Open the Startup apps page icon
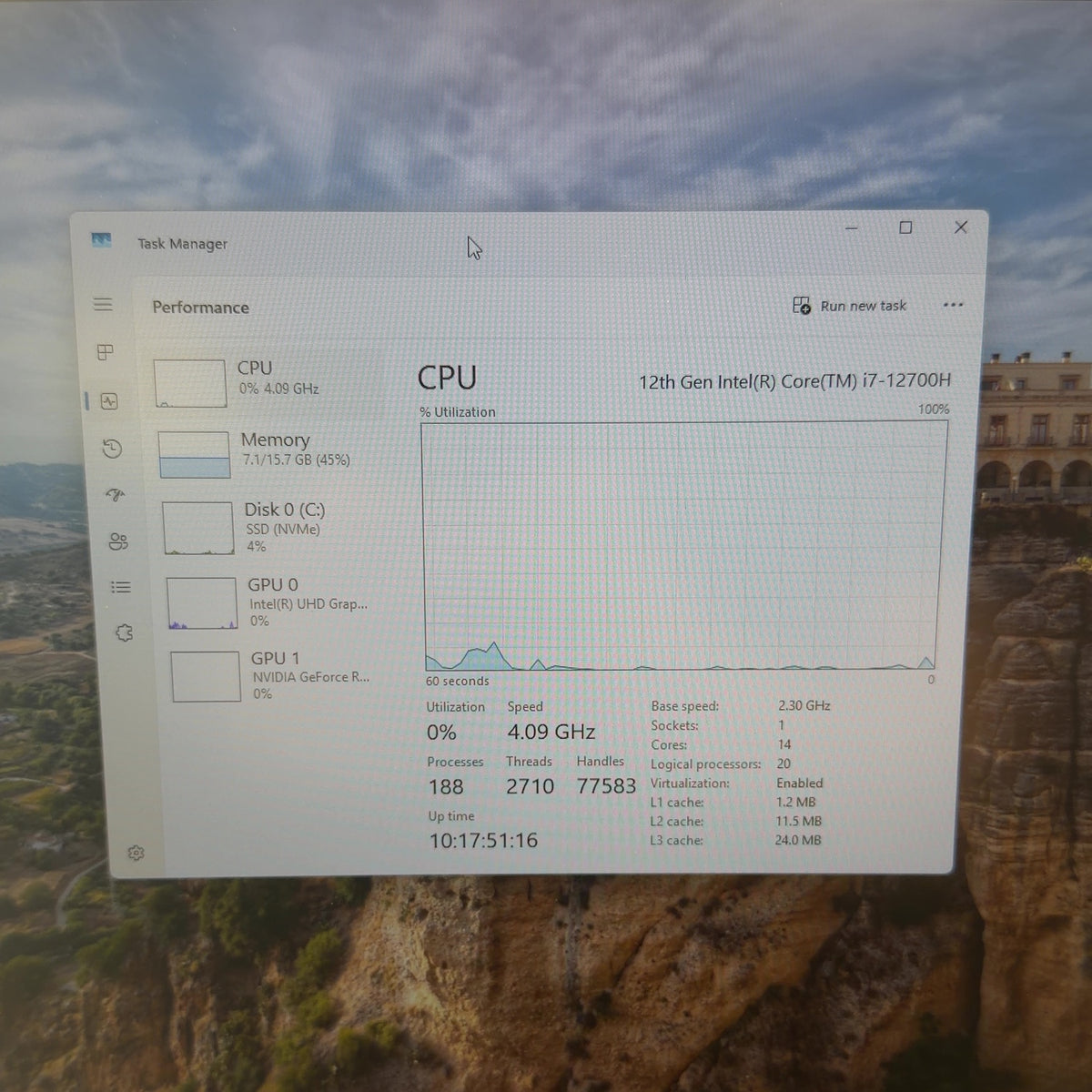Screen dimensions: 1092x1092 (x=115, y=495)
